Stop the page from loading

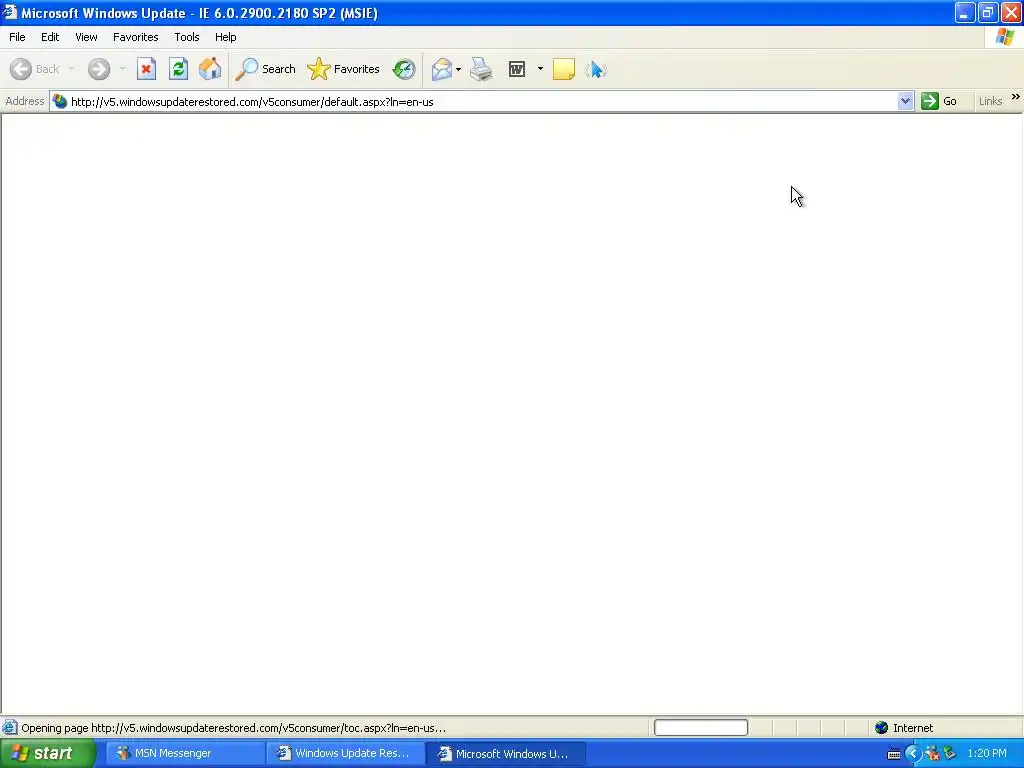(x=146, y=69)
